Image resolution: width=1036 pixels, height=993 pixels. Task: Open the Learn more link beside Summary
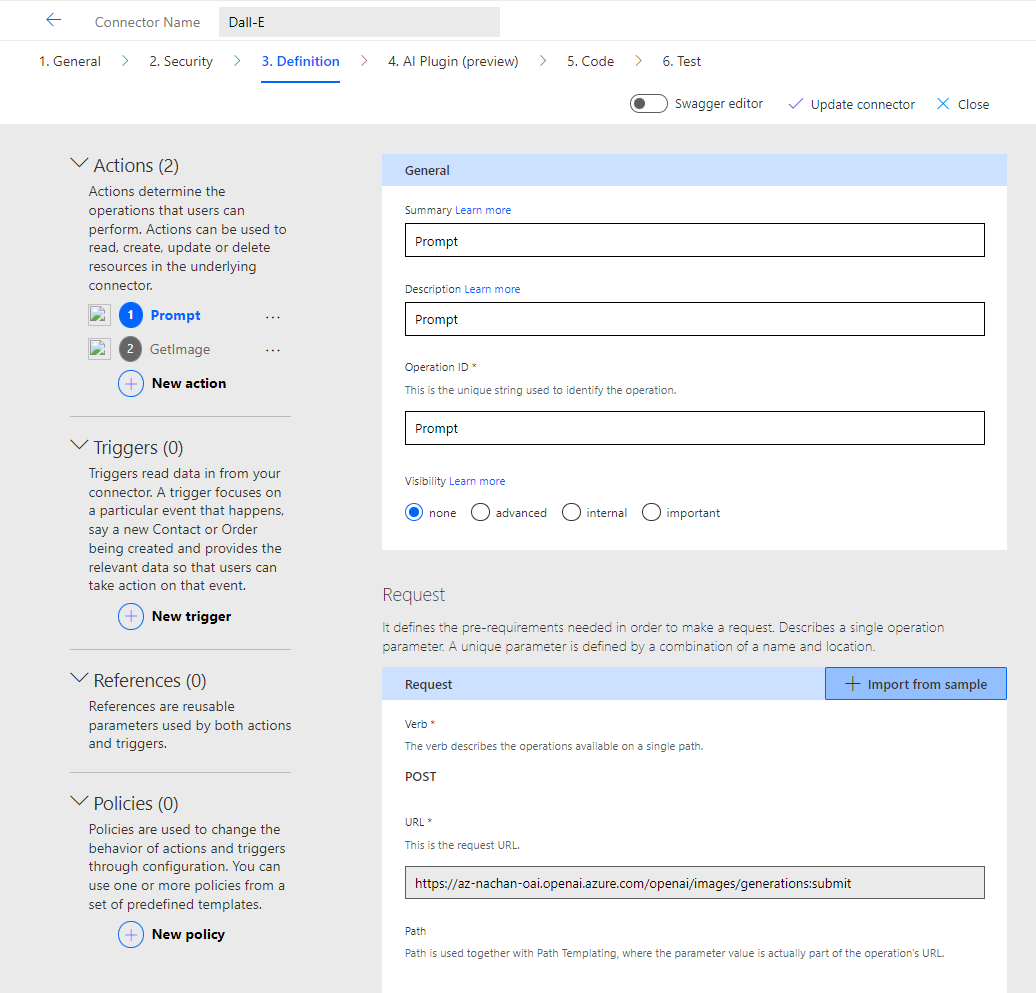pyautogui.click(x=483, y=210)
